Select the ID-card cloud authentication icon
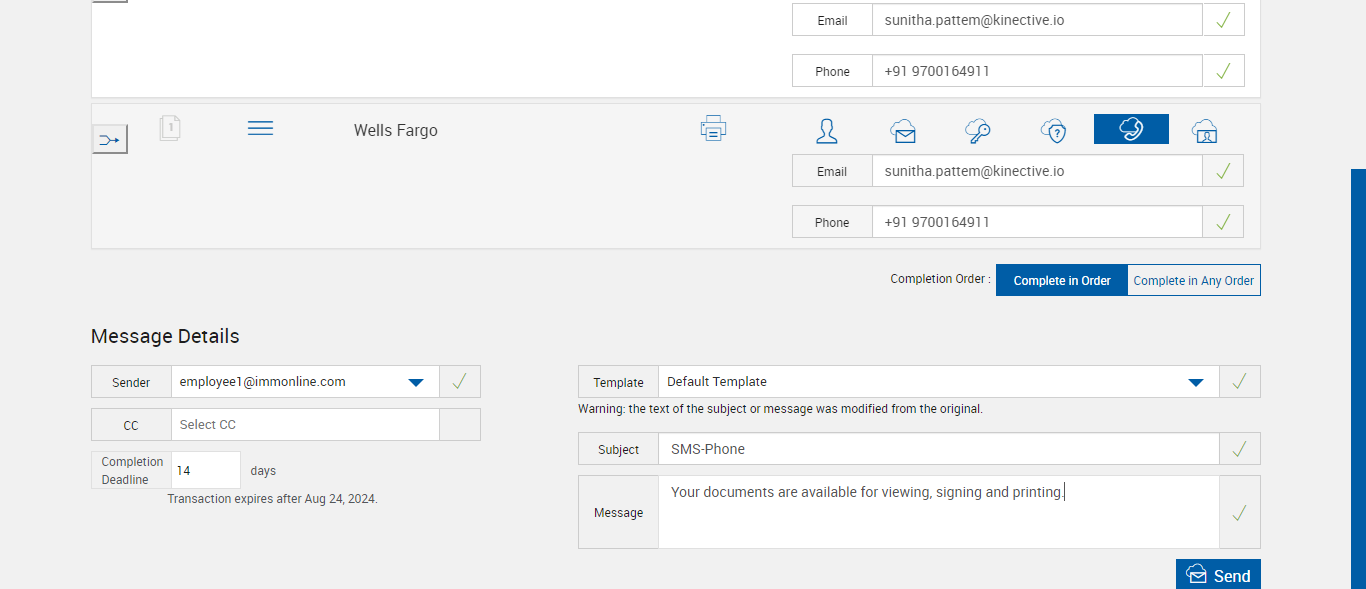 coord(1204,131)
